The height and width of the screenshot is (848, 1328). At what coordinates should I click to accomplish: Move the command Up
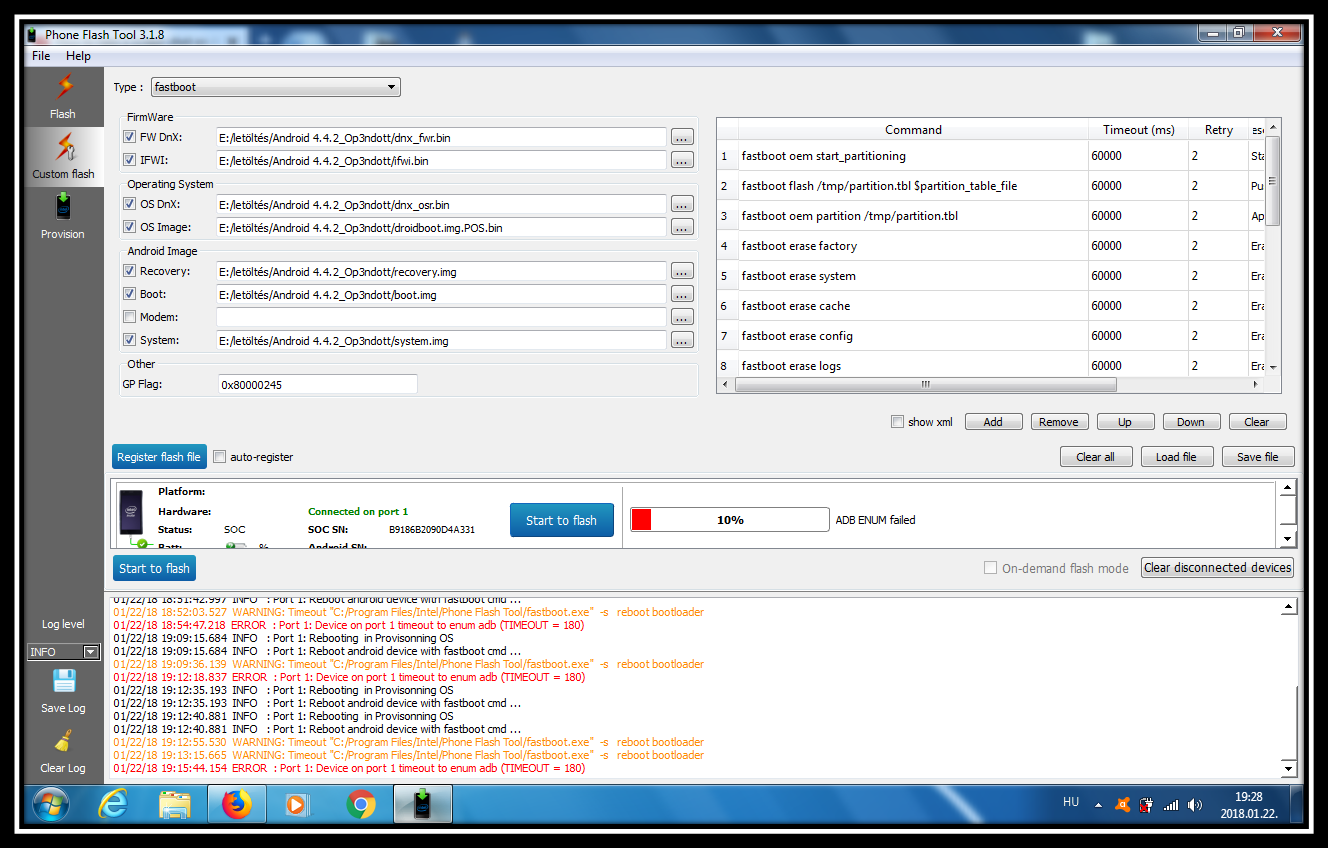pos(1125,422)
